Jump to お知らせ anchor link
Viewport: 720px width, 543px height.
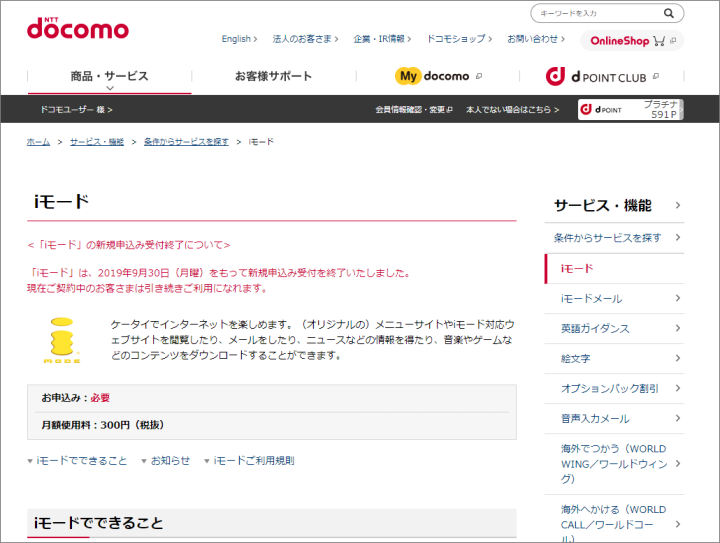coord(170,461)
